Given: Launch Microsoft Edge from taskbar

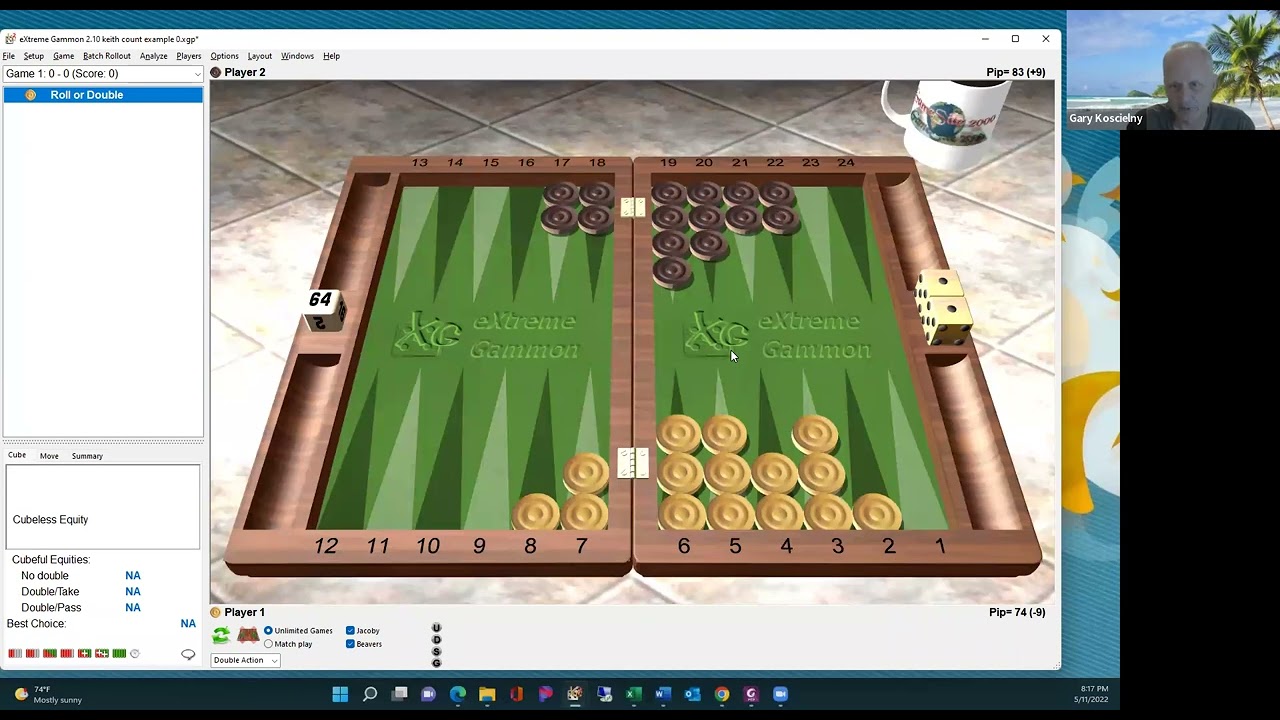Looking at the screenshot, I should [458, 694].
